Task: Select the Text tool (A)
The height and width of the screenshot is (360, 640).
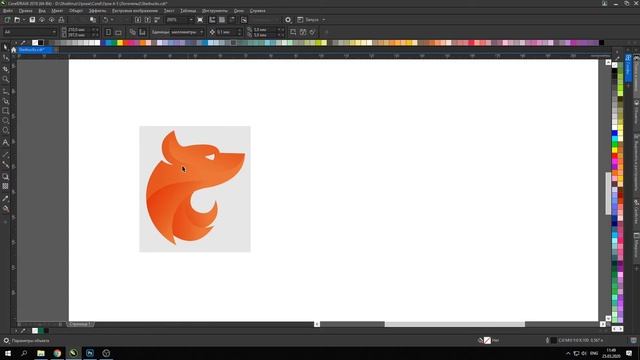Action: click(5, 142)
